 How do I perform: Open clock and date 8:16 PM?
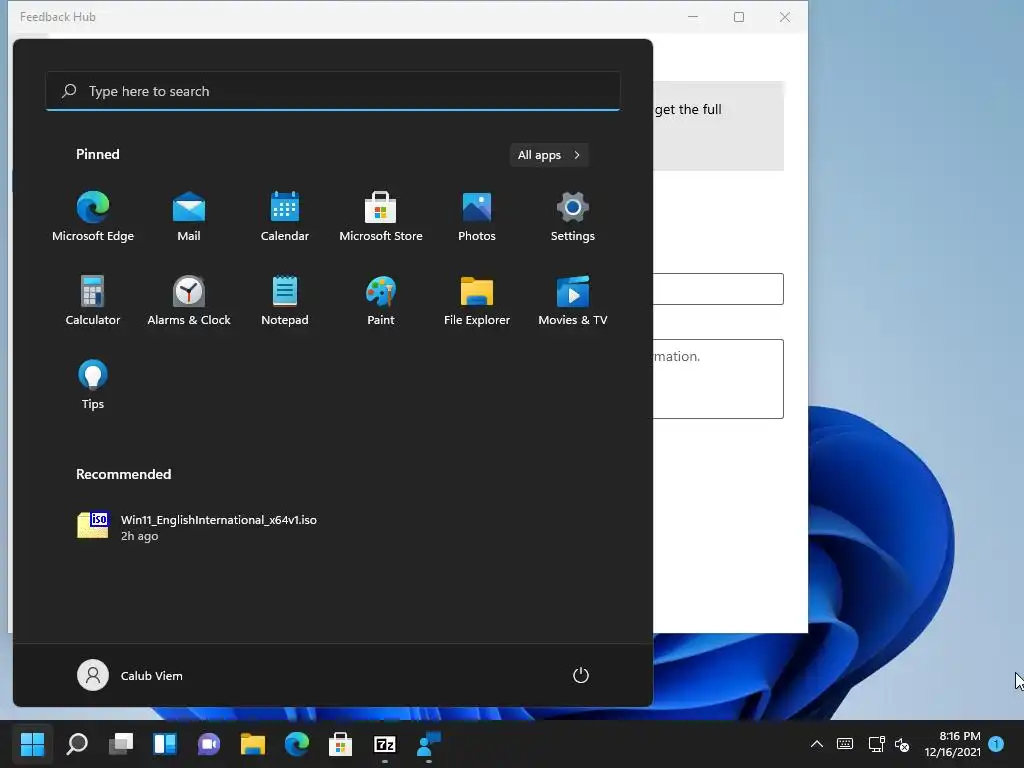pos(952,744)
